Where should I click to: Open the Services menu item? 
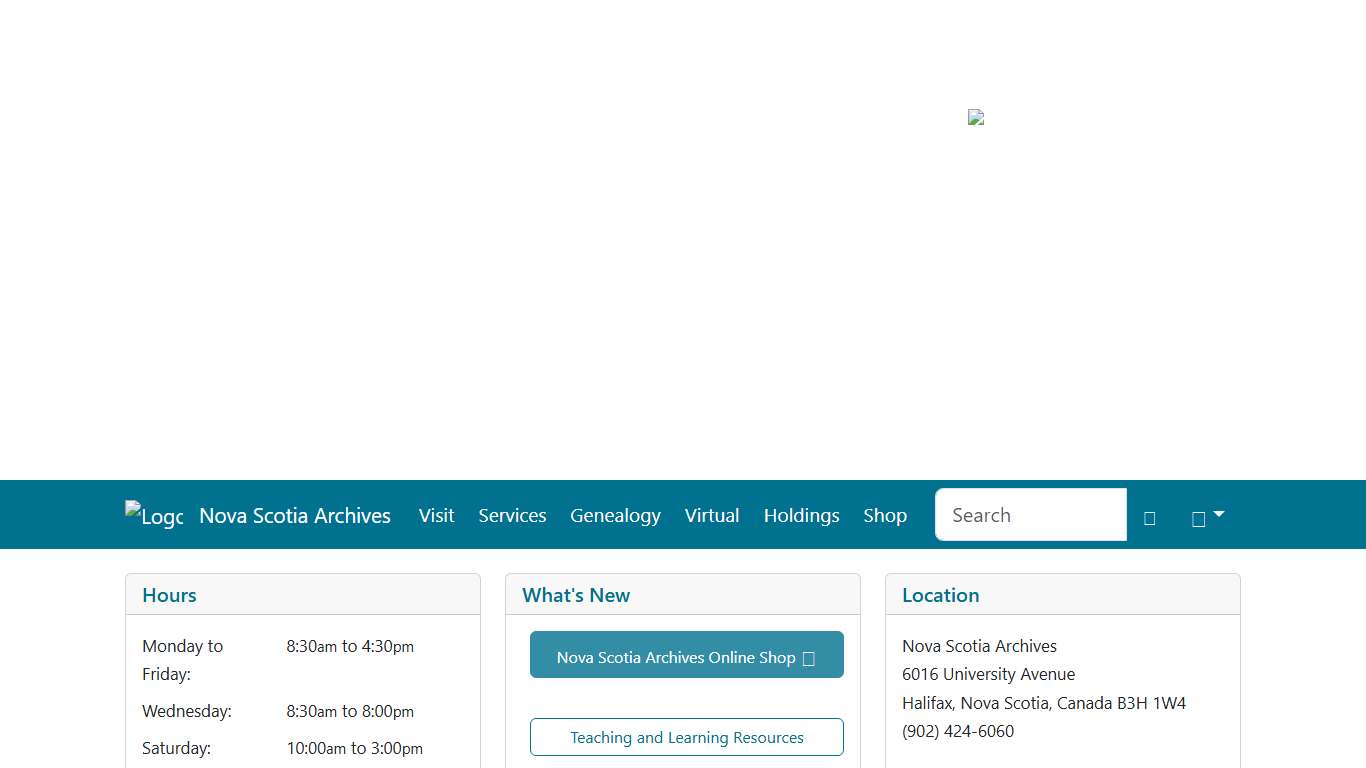(x=512, y=515)
